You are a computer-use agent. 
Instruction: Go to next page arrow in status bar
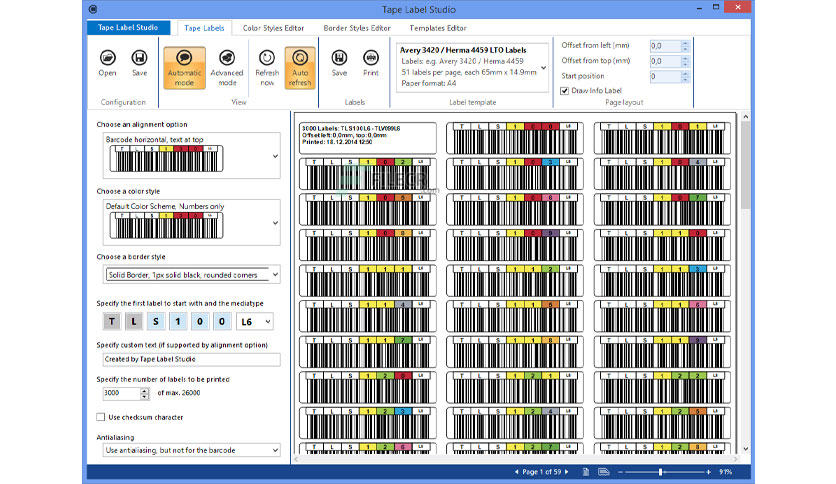coord(566,472)
